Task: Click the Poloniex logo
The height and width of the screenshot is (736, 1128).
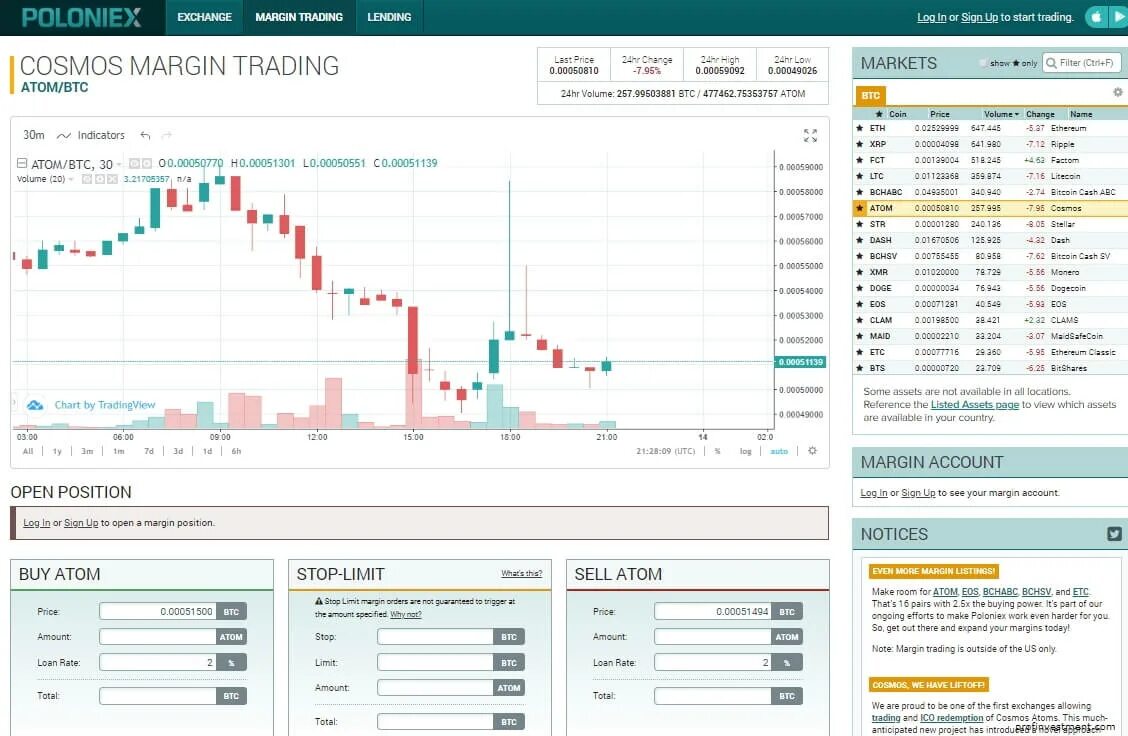Action: point(81,17)
